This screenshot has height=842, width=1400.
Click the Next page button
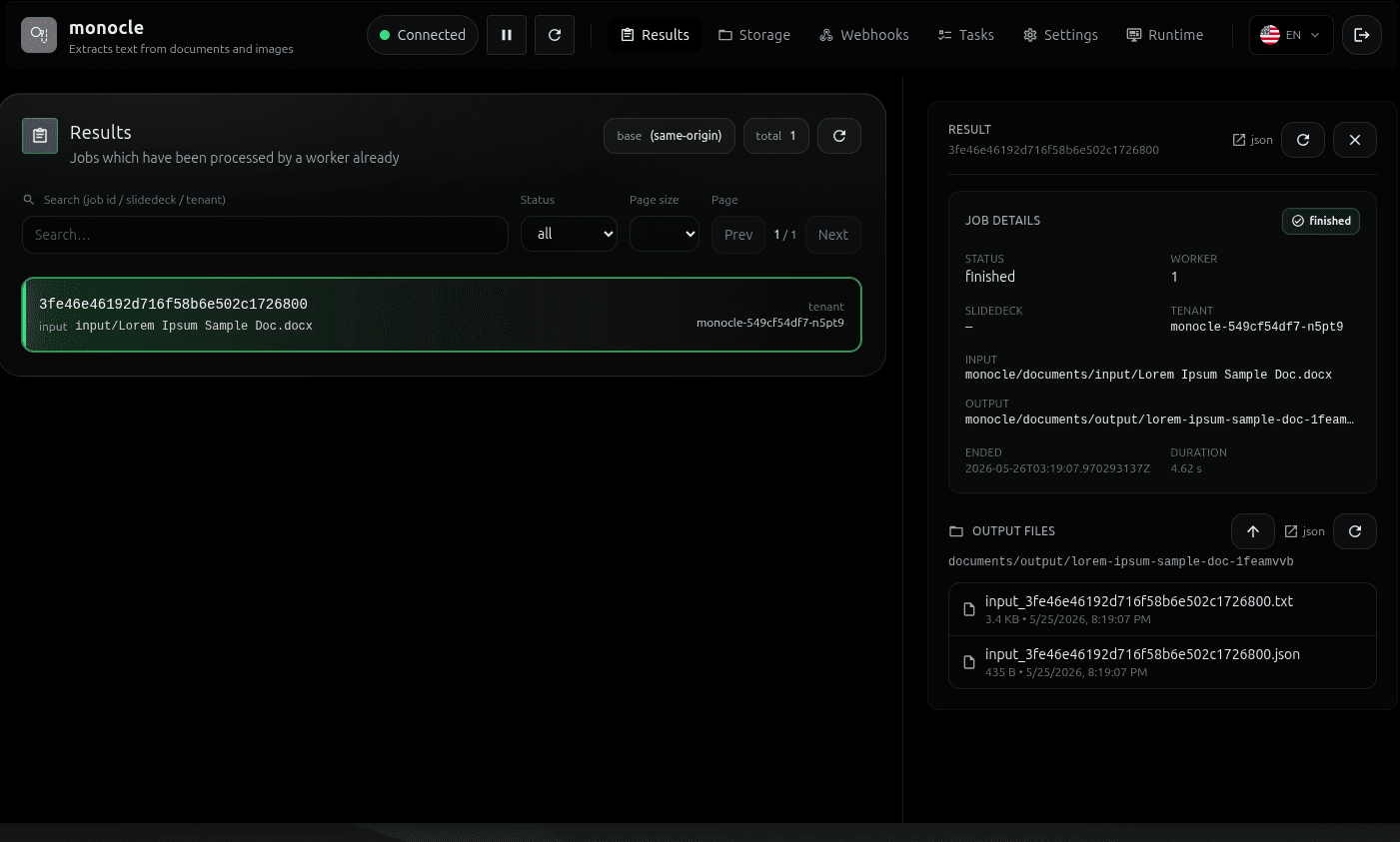click(x=833, y=235)
